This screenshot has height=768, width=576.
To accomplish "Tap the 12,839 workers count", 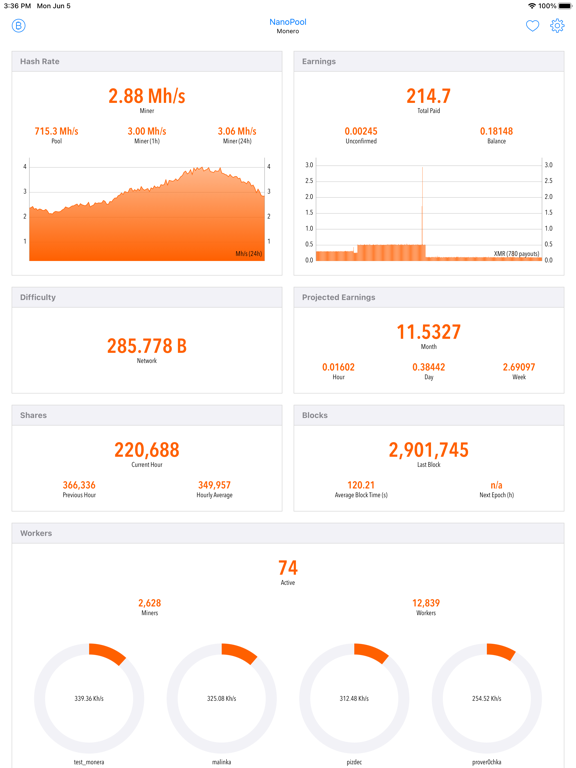I will click(x=426, y=603).
